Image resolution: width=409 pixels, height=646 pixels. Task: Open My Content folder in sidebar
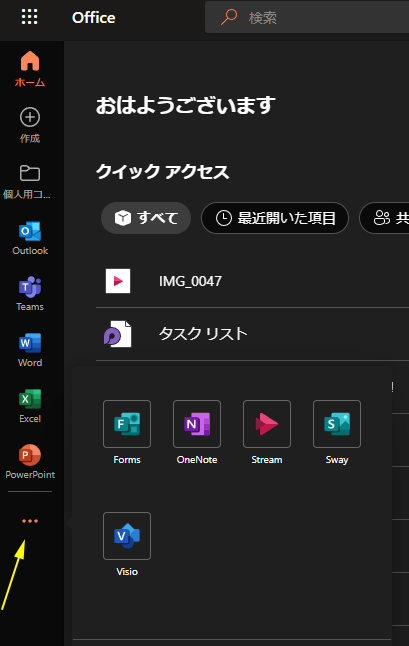27,182
